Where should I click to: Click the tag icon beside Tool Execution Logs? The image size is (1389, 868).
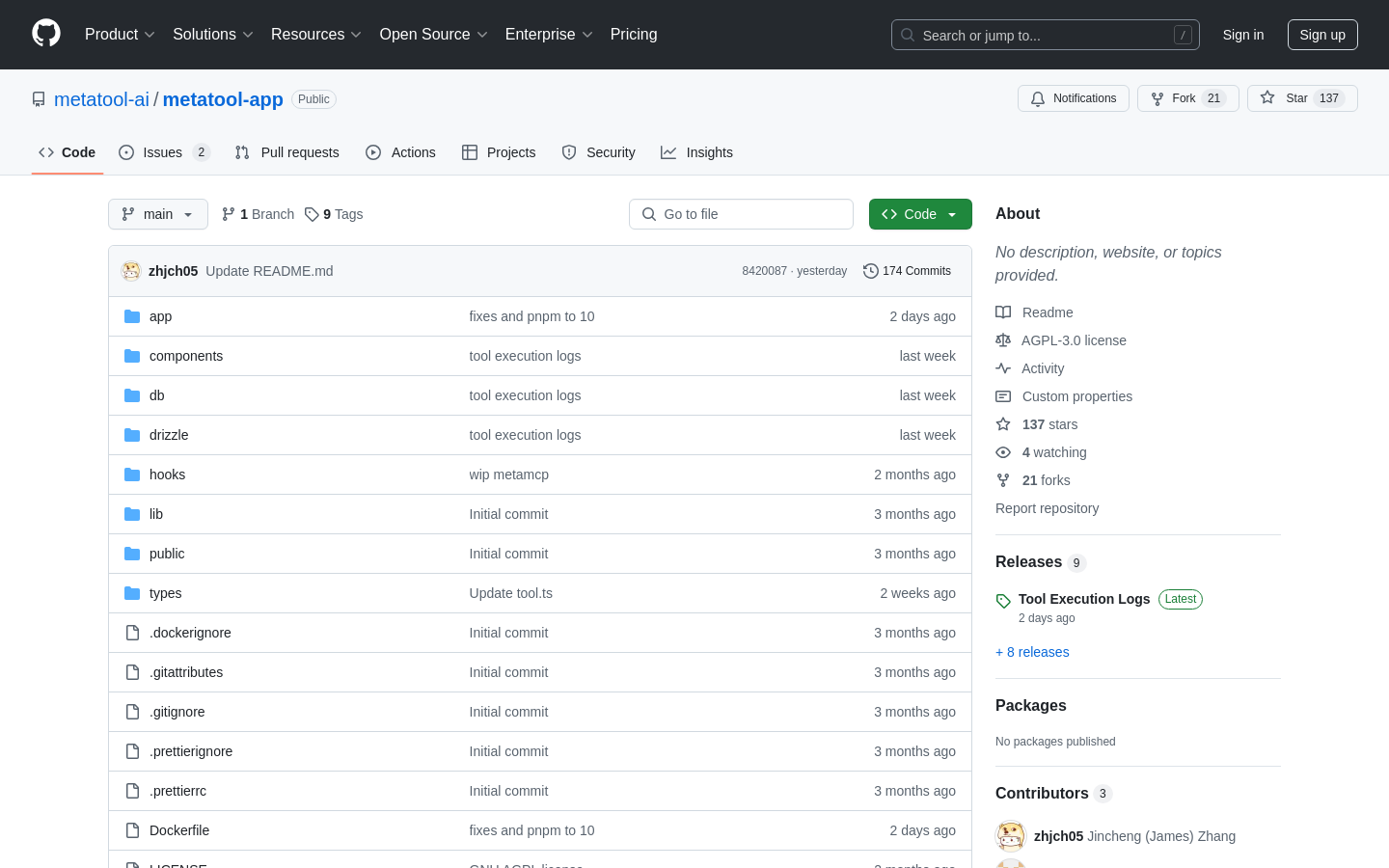pyautogui.click(x=1003, y=601)
